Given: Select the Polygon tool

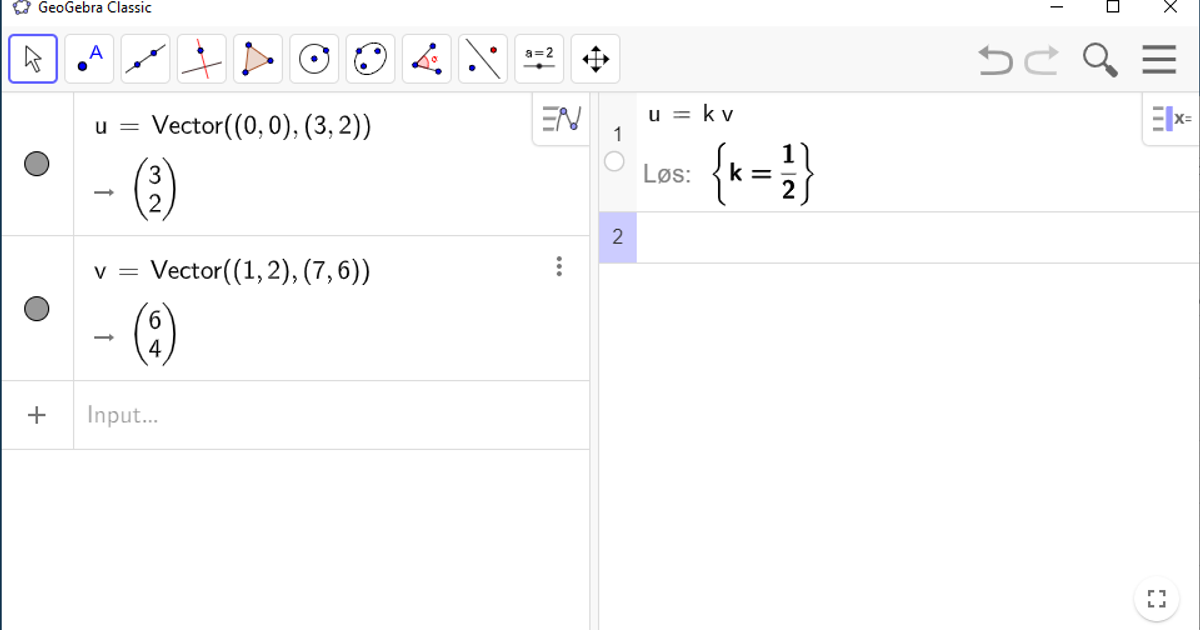Looking at the screenshot, I should click(257, 59).
